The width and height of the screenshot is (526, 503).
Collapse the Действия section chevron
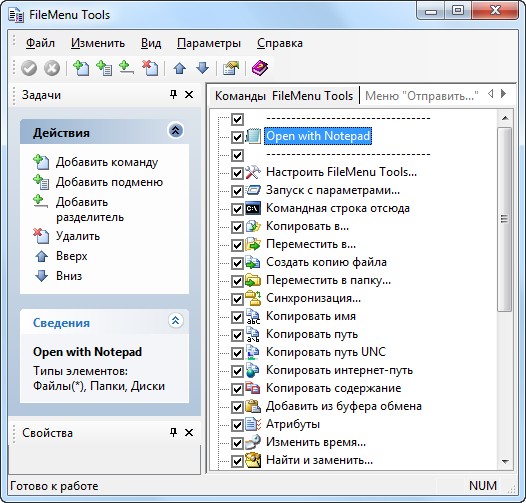point(175,131)
